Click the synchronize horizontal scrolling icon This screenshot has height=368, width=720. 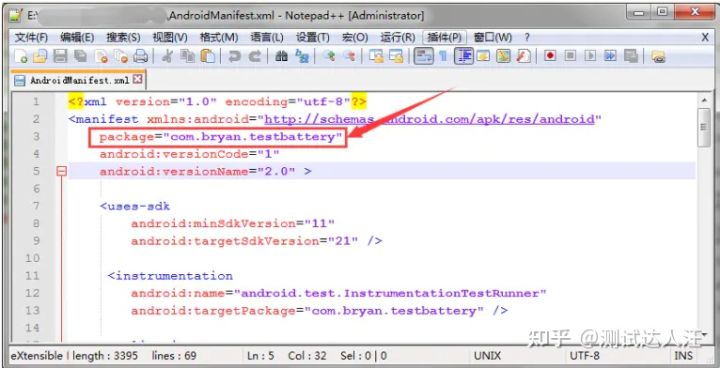click(396, 56)
